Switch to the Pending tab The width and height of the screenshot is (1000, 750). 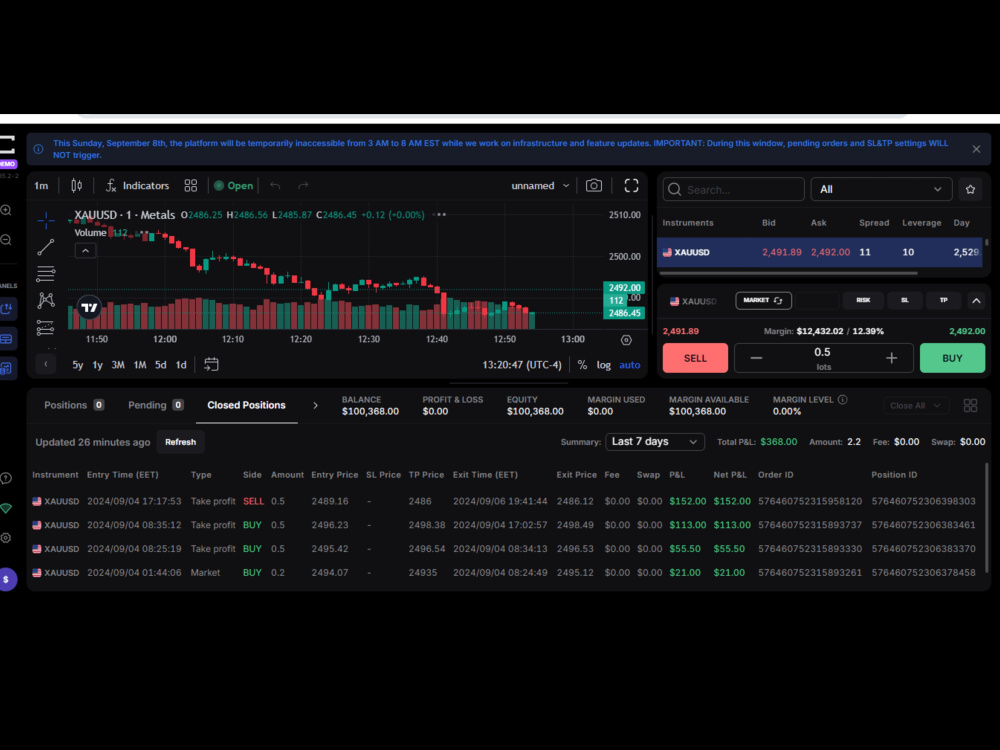coord(148,404)
